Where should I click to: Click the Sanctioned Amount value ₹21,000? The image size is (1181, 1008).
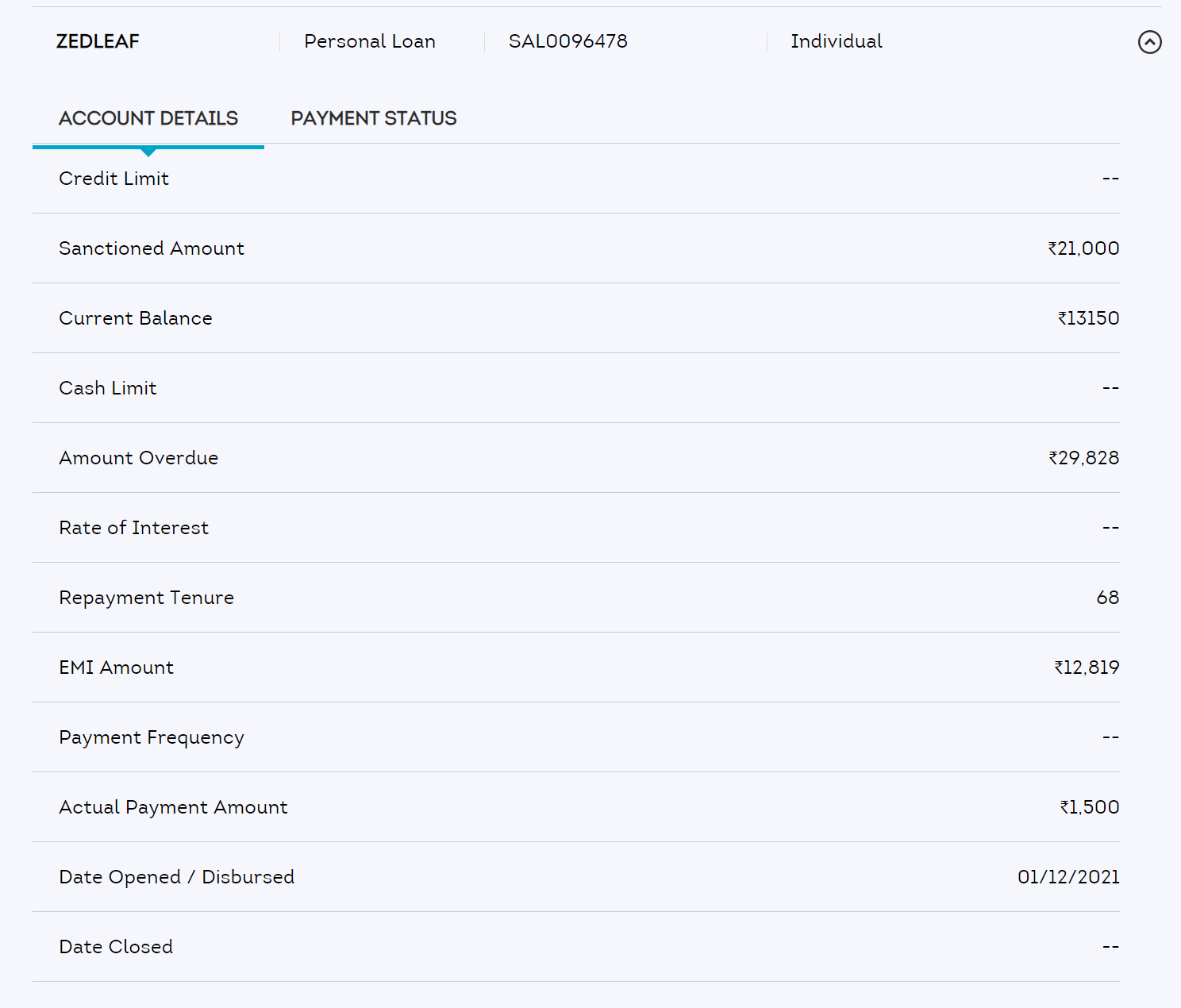(x=1083, y=248)
